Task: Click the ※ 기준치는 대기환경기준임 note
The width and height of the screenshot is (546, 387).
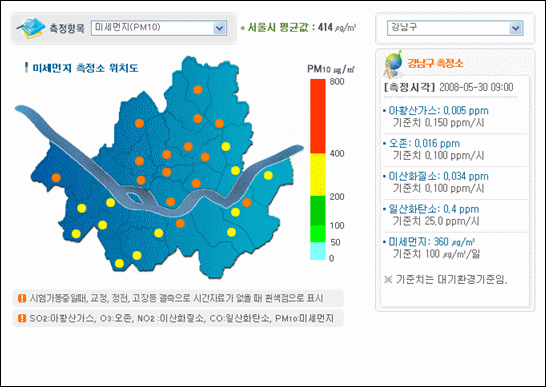Action: (446, 279)
